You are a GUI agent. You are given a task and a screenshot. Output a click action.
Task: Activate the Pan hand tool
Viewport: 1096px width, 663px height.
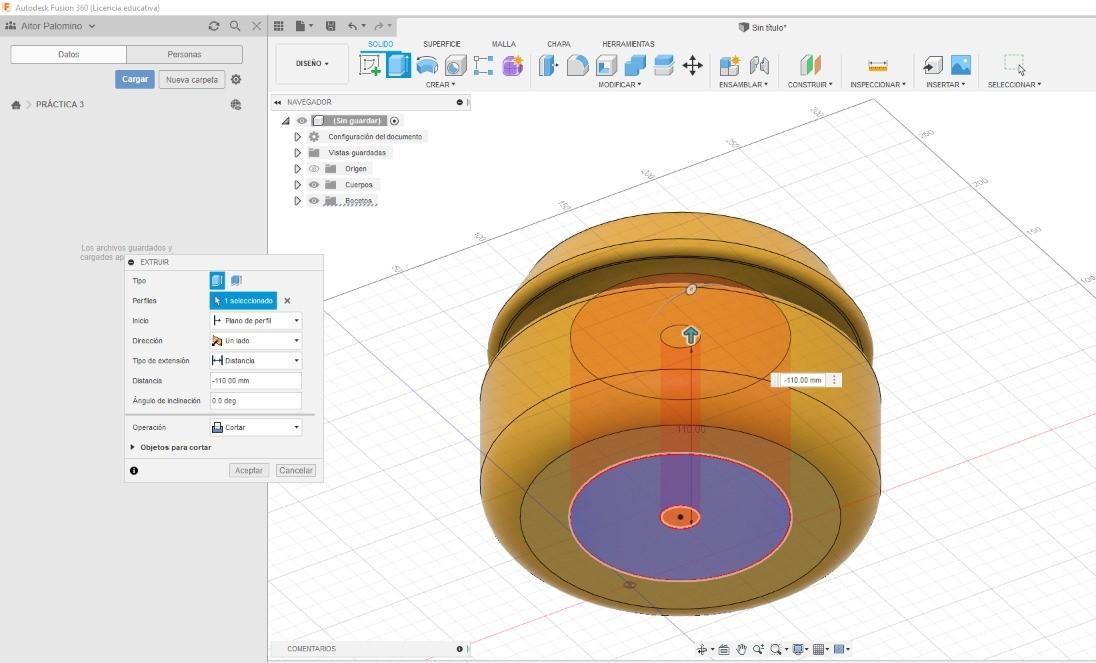(741, 649)
